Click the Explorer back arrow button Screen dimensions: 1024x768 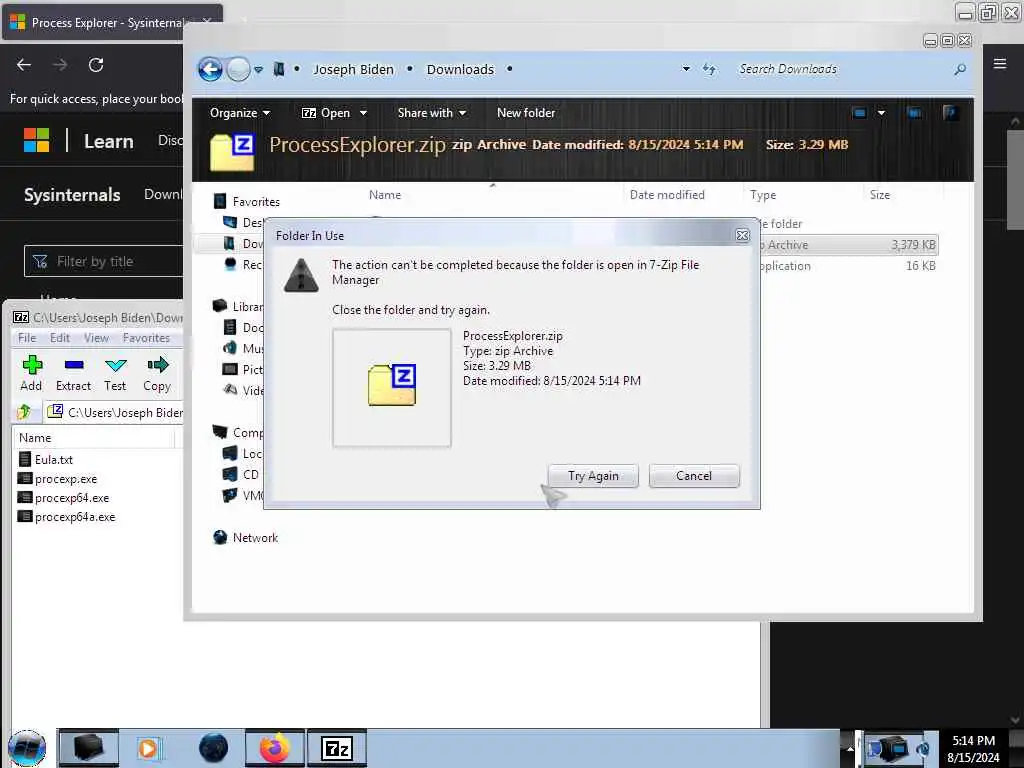[x=210, y=69]
